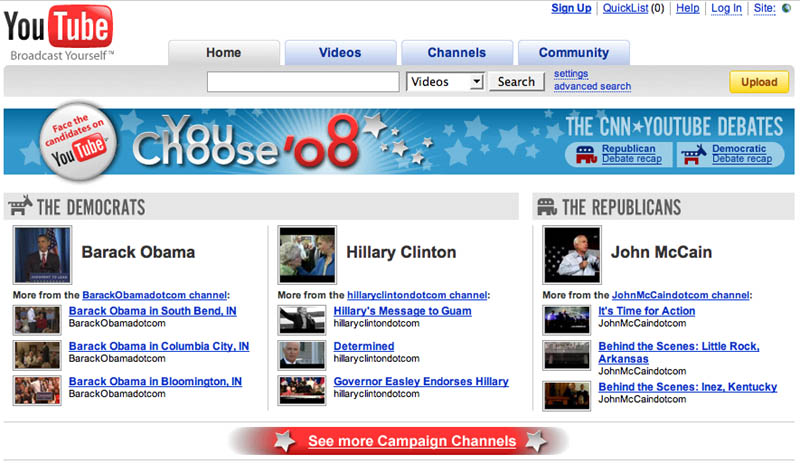The width and height of the screenshot is (800, 464).
Task: Open Barack Obama in South Bend, IN
Action: 153,311
